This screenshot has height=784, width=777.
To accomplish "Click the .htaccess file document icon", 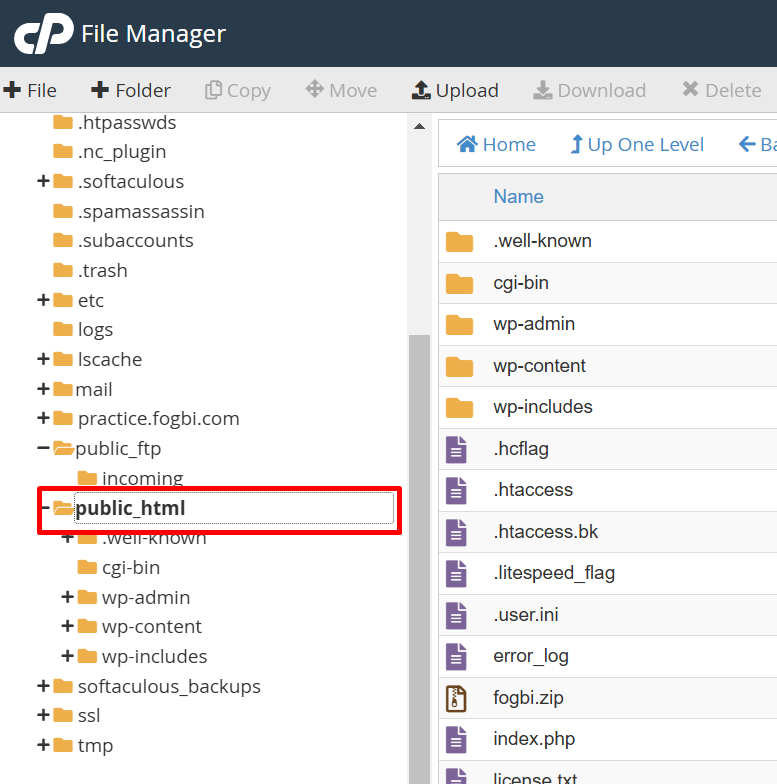I will (456, 490).
